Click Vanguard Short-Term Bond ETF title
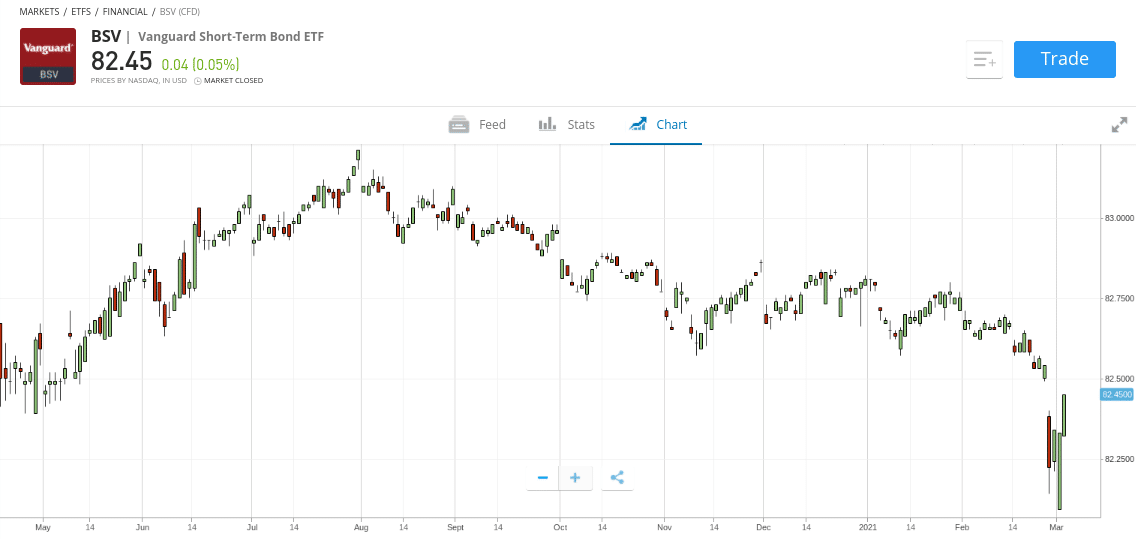Image resolution: width=1136 pixels, height=539 pixels. pos(230,36)
